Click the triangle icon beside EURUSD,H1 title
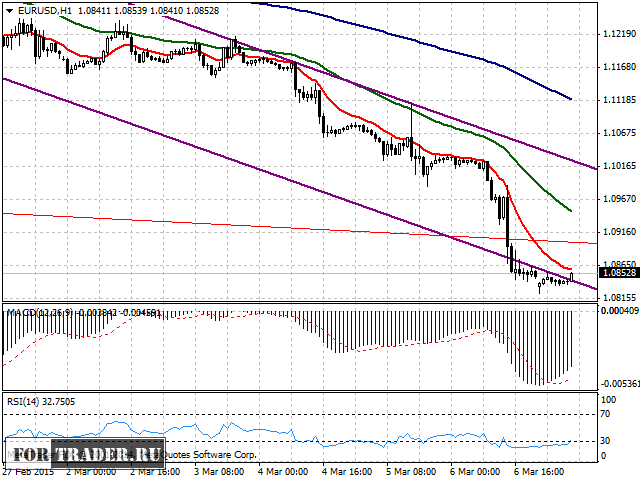Image resolution: width=640 pixels, height=480 pixels. tap(6, 10)
